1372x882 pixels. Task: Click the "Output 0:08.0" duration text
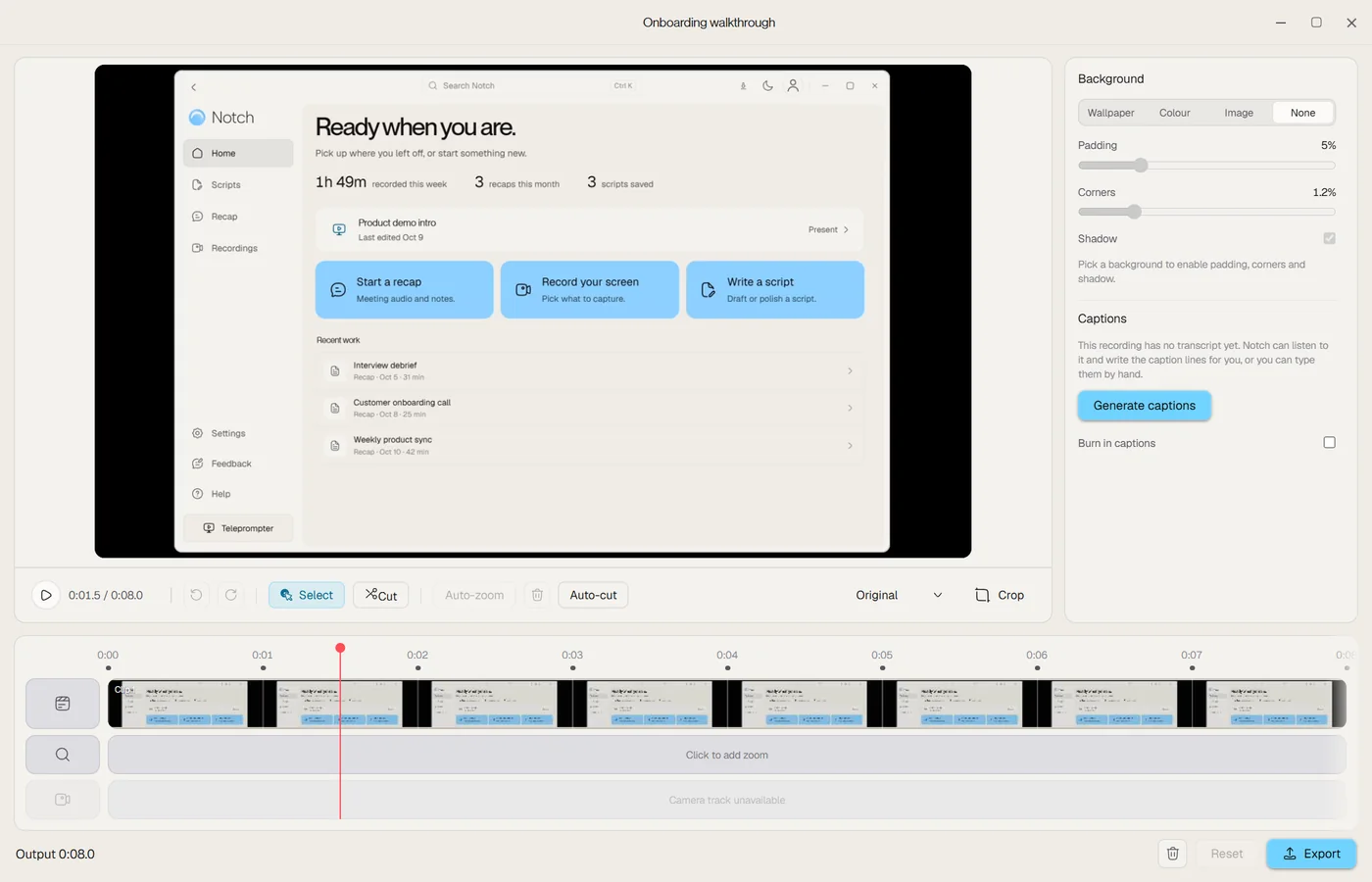56,855
